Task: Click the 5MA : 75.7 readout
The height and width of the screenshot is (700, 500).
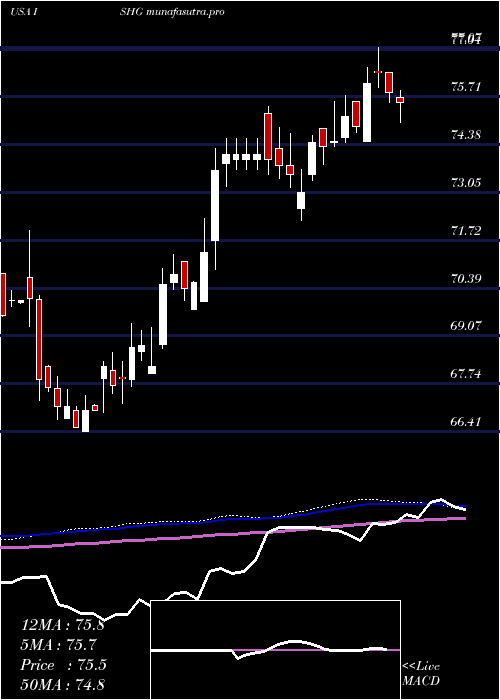Action: (58, 645)
